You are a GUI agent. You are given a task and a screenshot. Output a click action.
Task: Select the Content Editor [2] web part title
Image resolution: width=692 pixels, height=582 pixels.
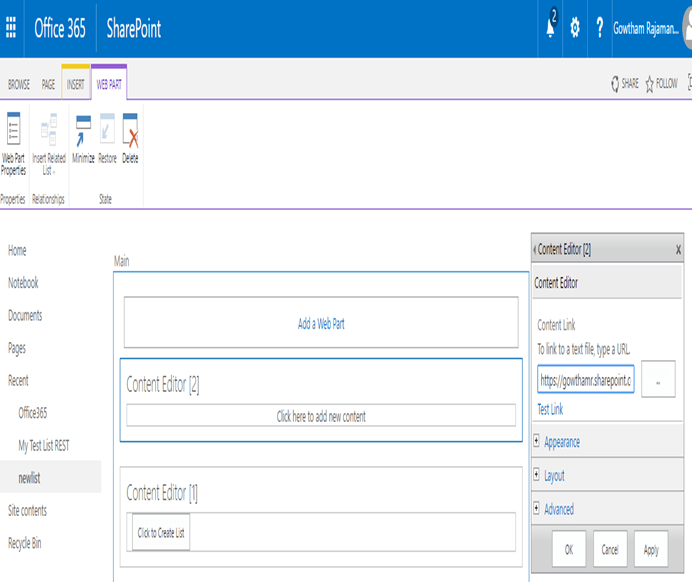163,384
